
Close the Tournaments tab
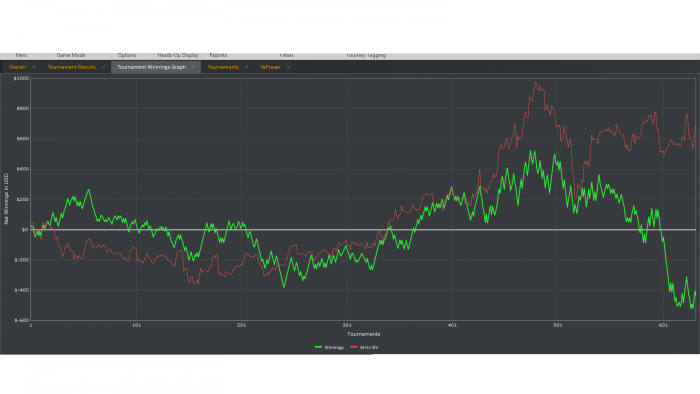(x=246, y=67)
